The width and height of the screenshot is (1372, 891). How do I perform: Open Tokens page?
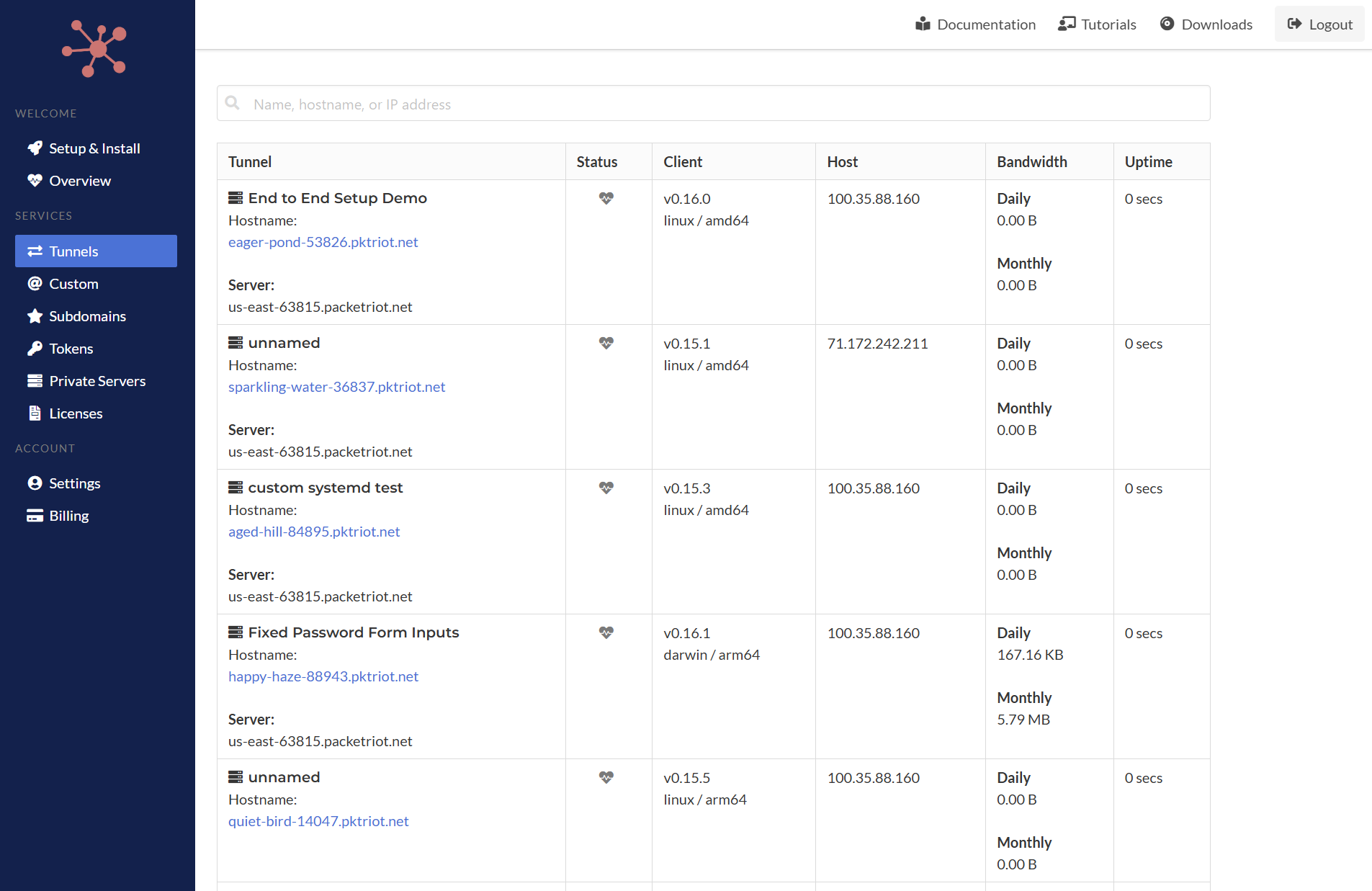(71, 349)
